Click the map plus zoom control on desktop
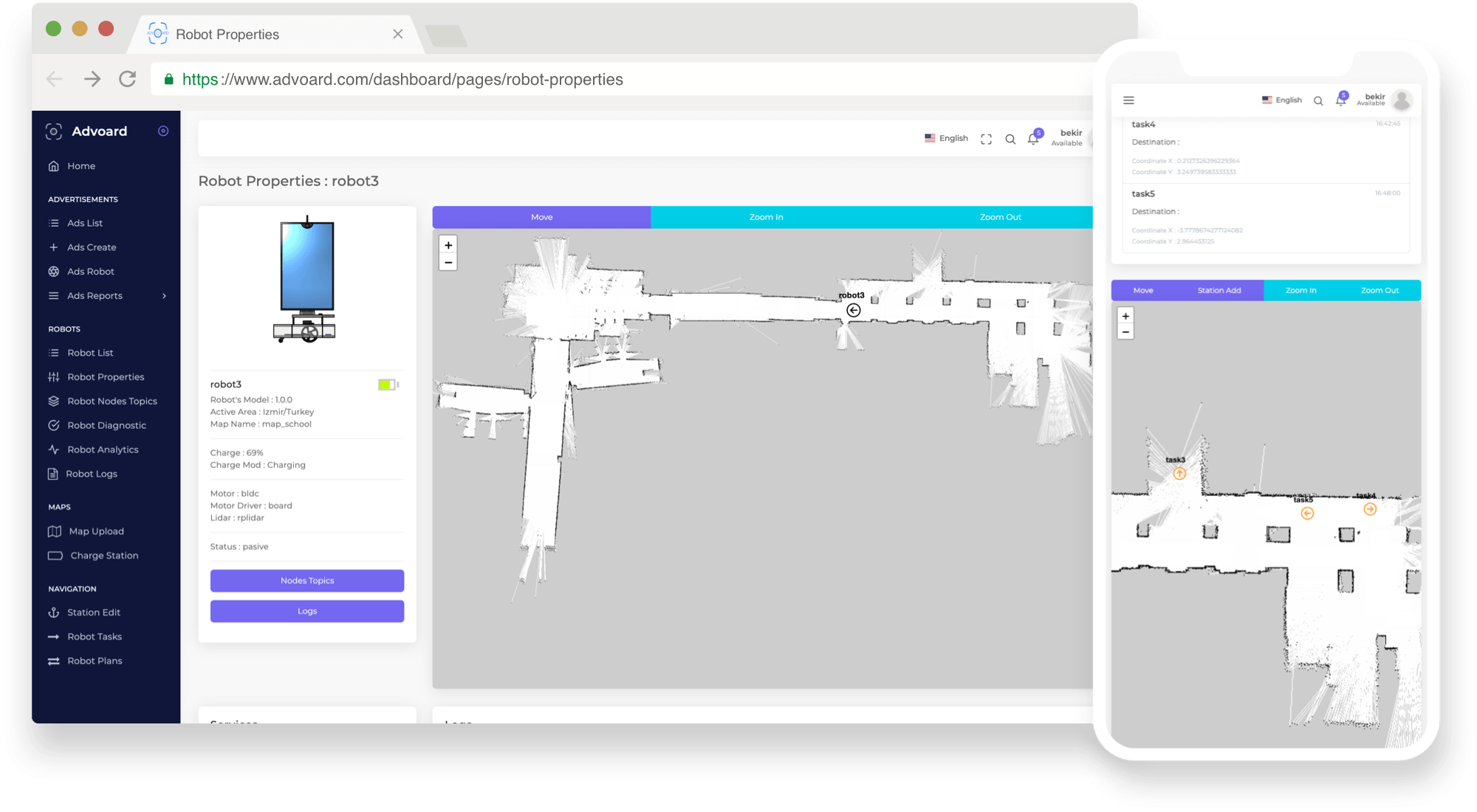The width and height of the screenshot is (1477, 812). [x=448, y=245]
